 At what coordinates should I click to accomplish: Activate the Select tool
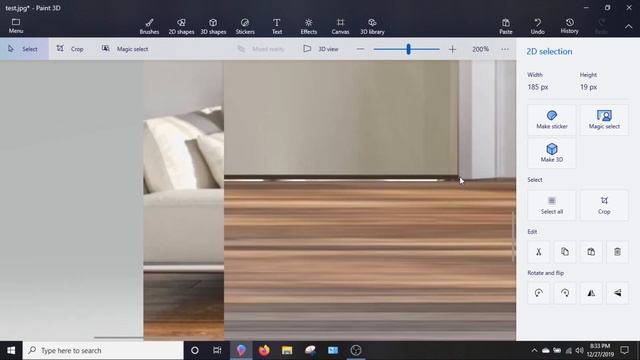(24, 49)
